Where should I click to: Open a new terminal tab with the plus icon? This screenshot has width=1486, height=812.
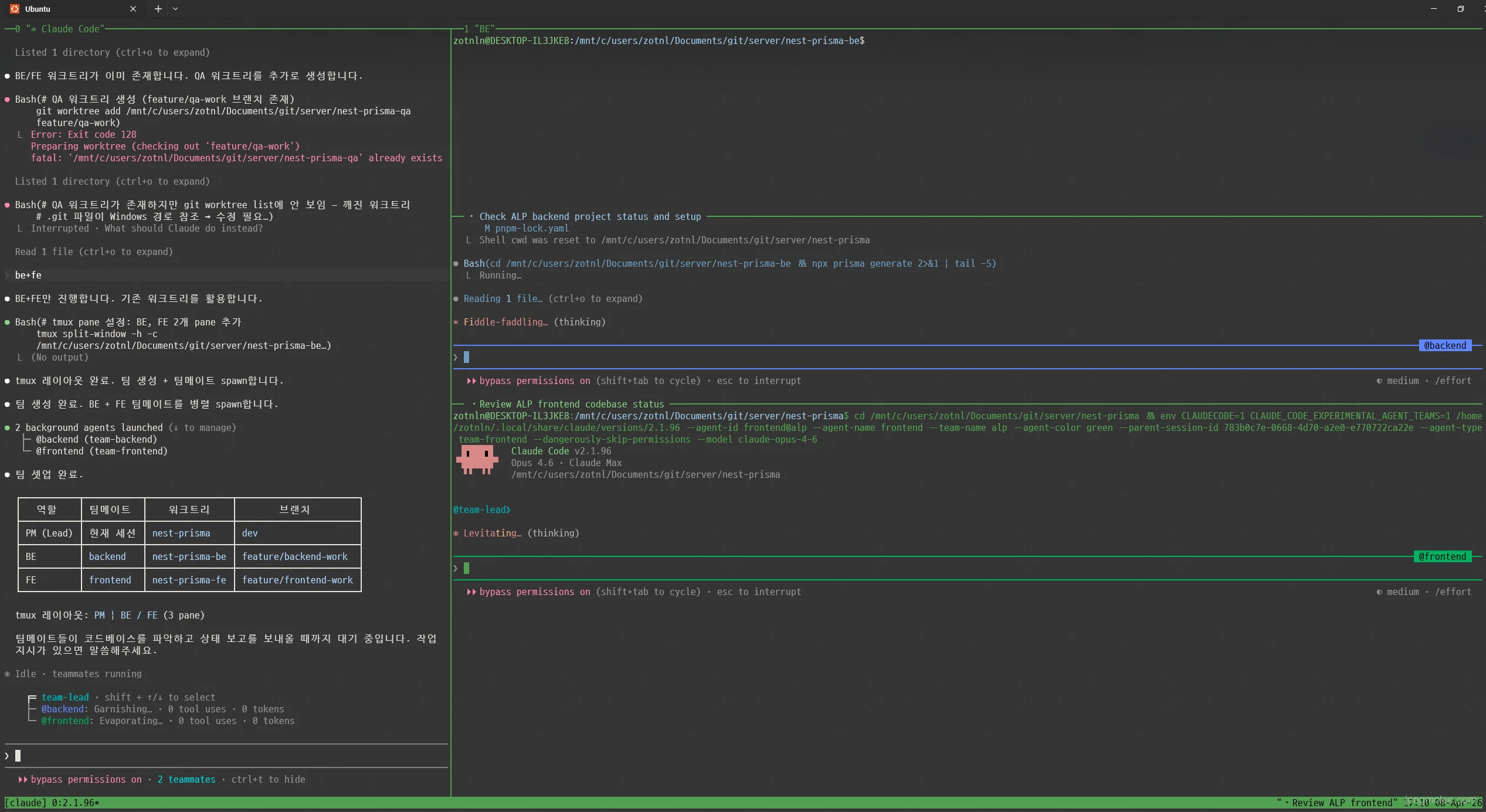tap(157, 8)
